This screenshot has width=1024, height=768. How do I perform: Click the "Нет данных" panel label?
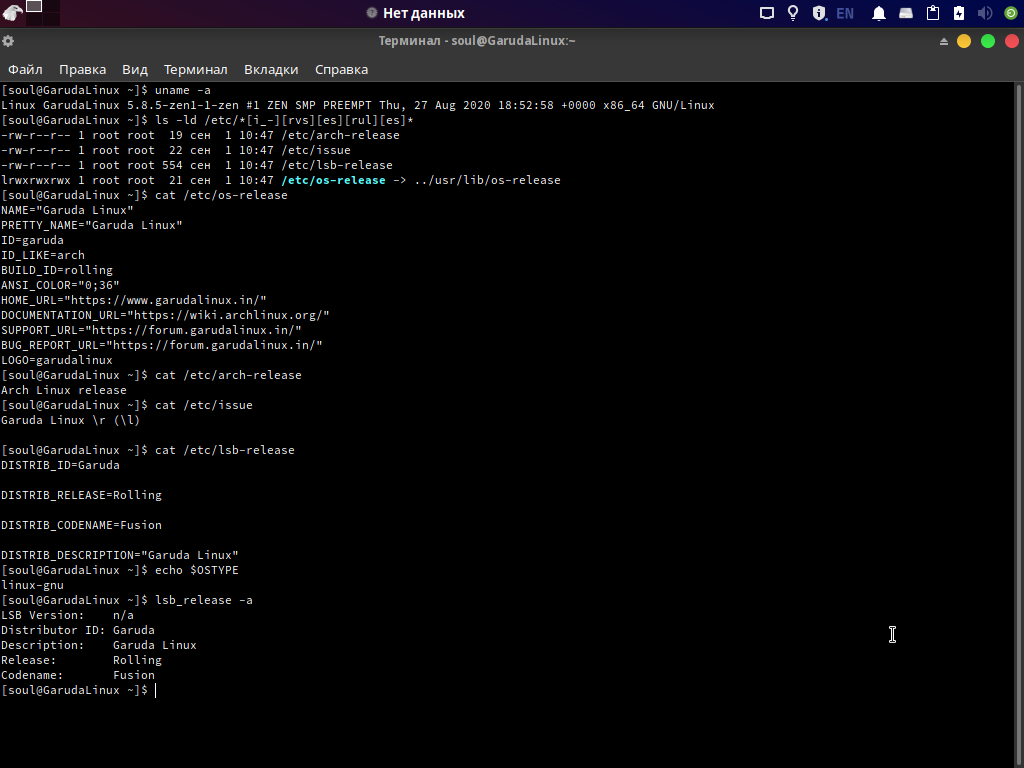(424, 13)
